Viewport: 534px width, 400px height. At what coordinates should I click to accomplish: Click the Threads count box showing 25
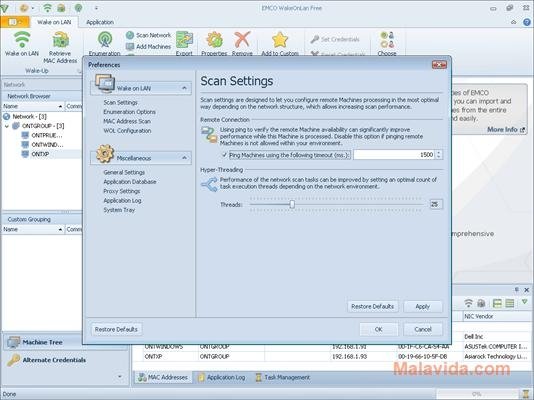(436, 204)
